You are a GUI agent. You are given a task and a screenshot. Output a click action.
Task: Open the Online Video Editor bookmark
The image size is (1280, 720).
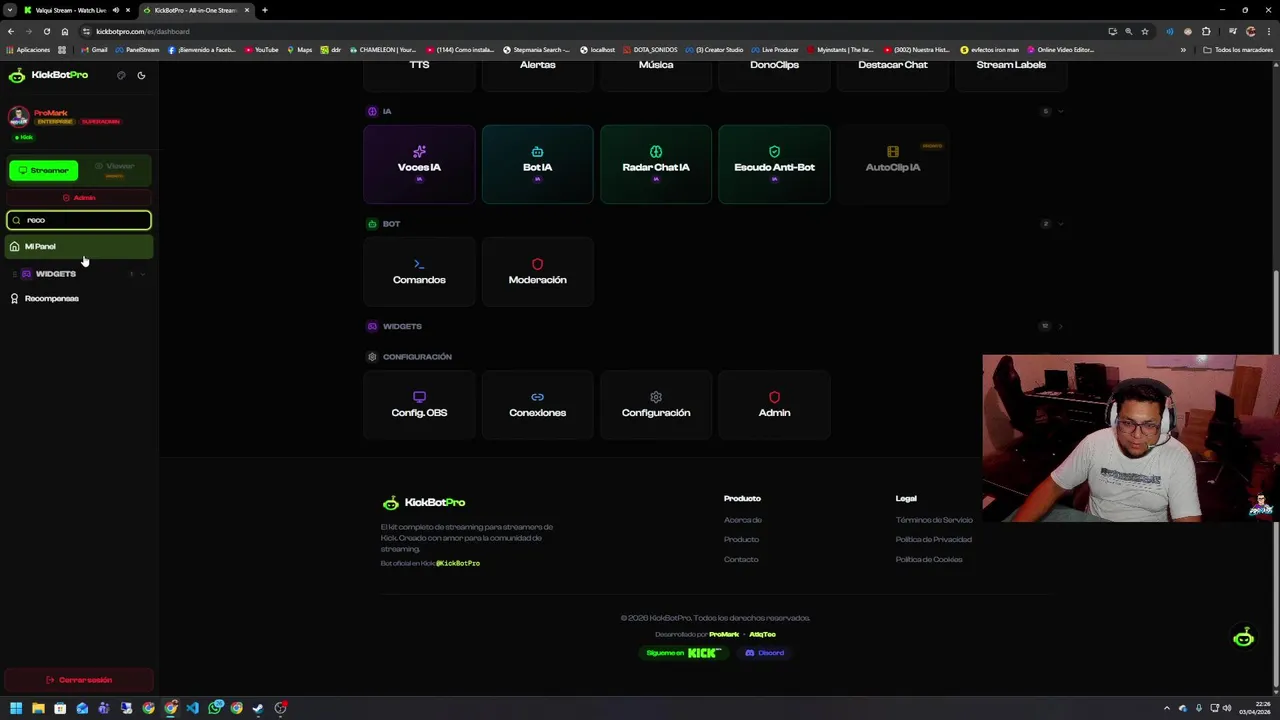click(x=1060, y=49)
